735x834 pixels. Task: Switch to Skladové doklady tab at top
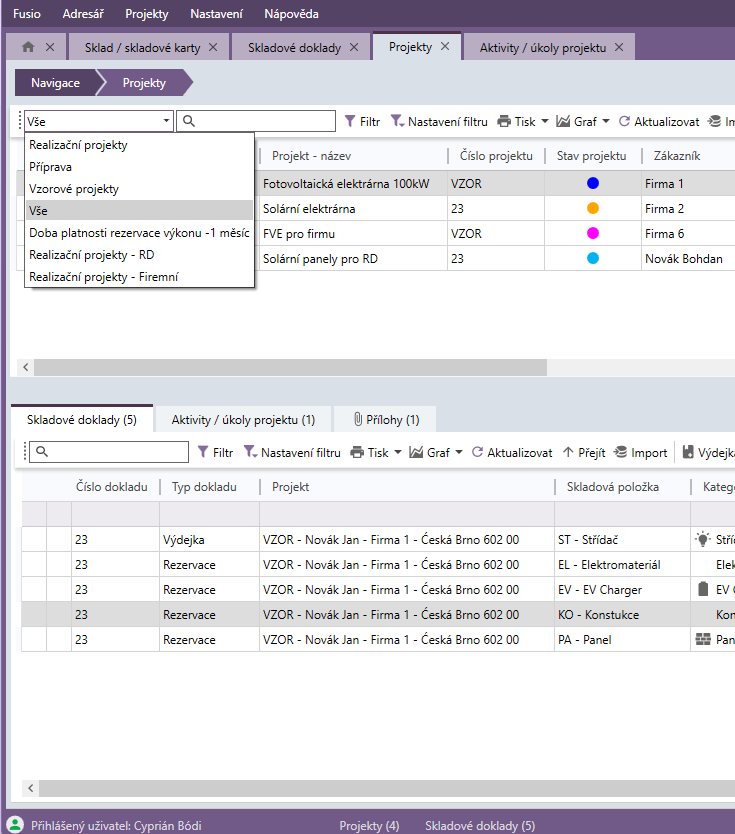[x=294, y=47]
